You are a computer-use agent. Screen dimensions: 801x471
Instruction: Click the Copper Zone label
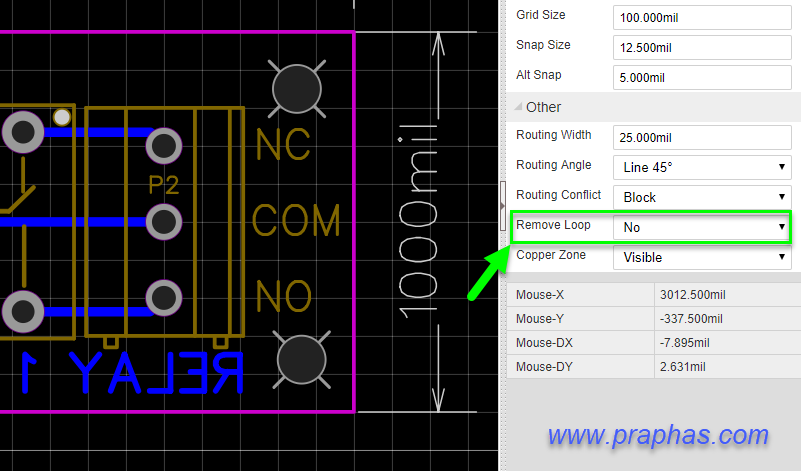click(x=551, y=255)
